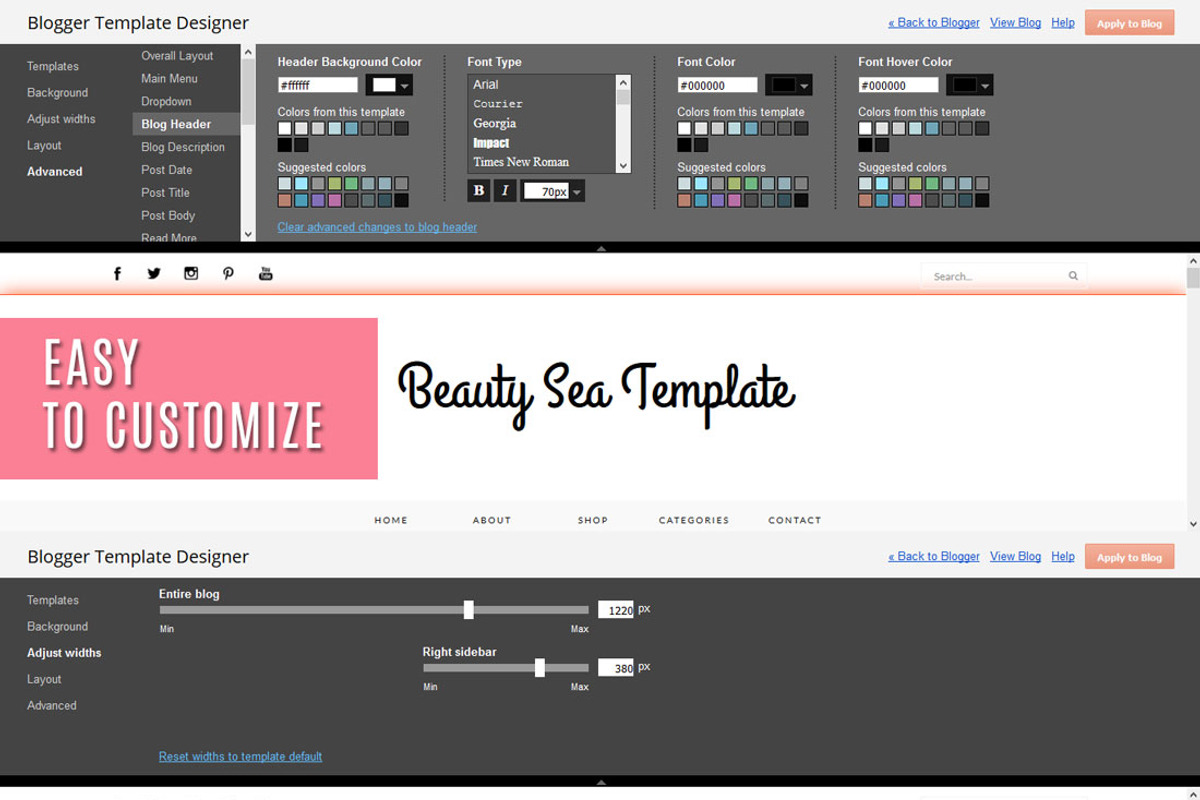Click Entire blog width value field
Screen dimensions: 1200x800
click(616, 610)
